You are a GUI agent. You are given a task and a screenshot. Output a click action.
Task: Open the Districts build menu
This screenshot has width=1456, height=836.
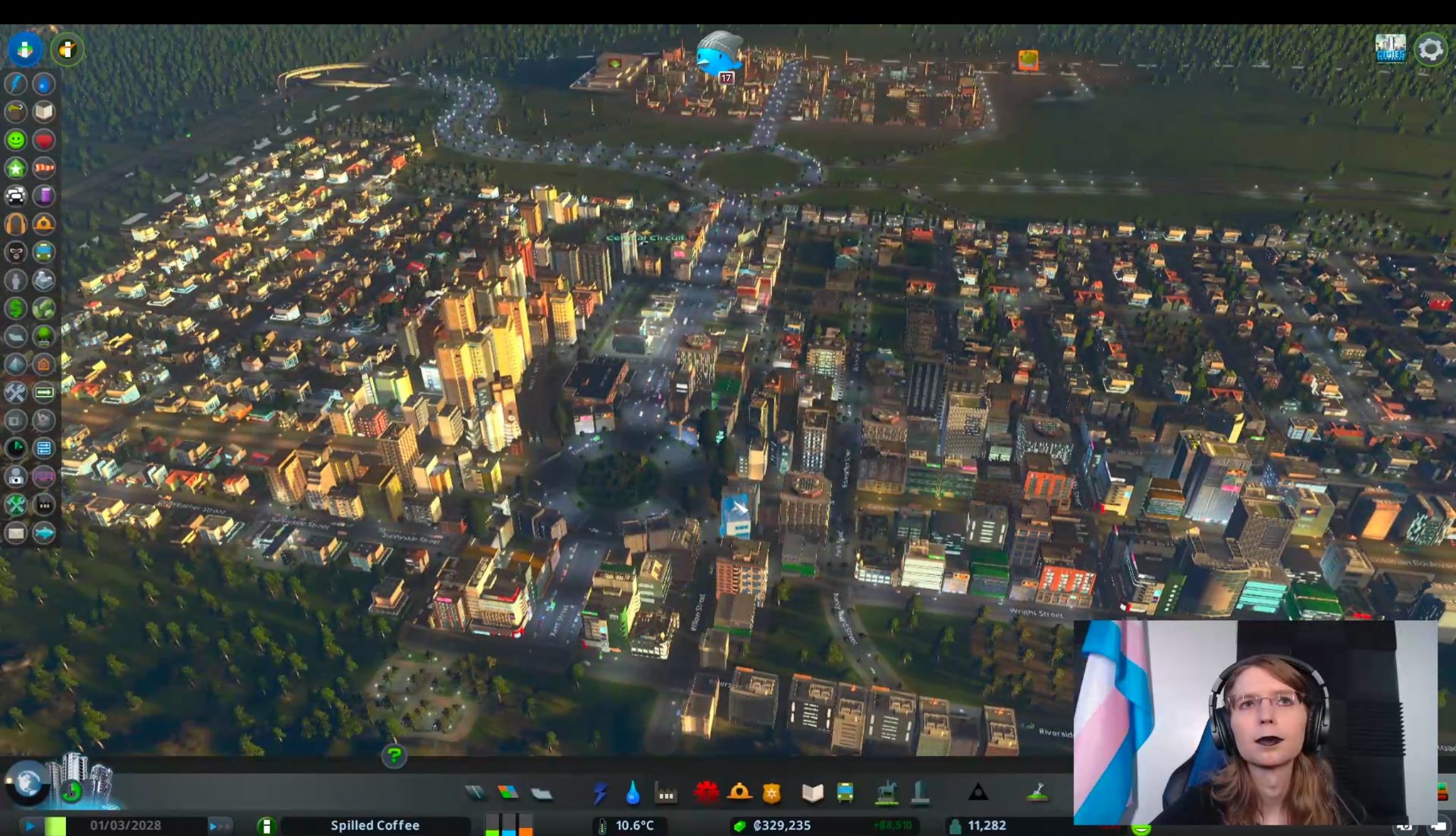tap(541, 793)
